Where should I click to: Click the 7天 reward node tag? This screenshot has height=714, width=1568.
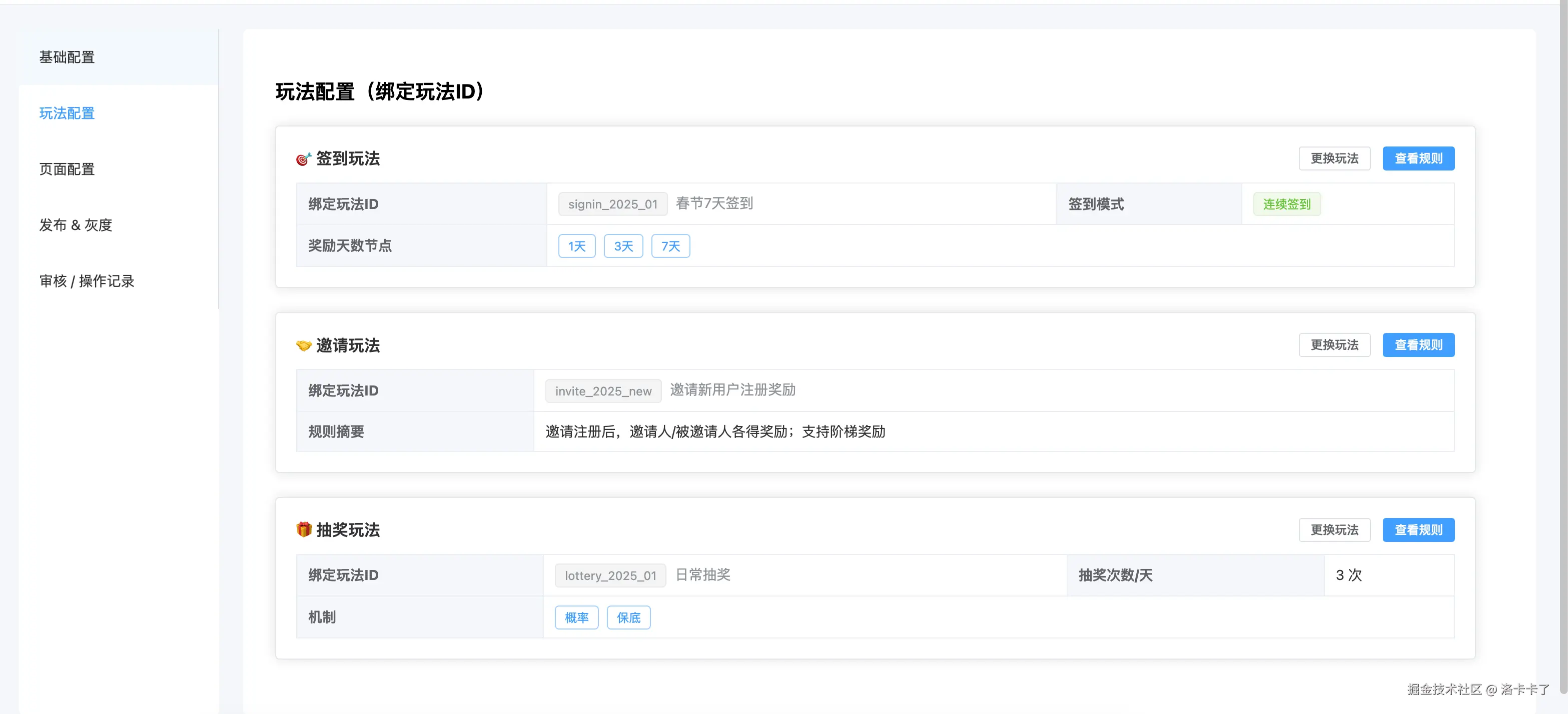click(670, 246)
